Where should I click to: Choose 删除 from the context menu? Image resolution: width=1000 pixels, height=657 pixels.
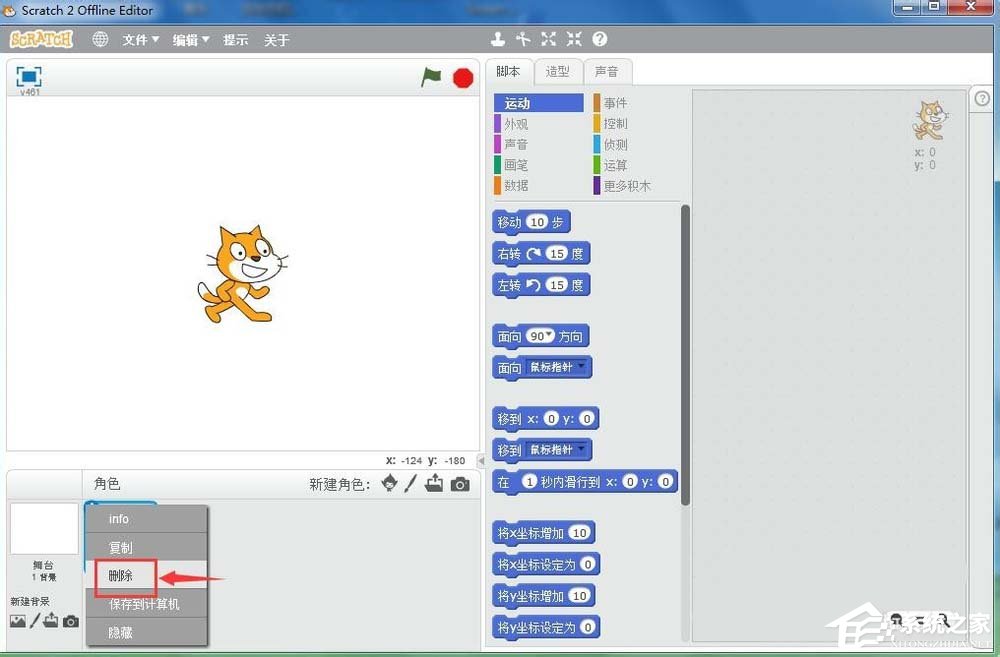121,575
